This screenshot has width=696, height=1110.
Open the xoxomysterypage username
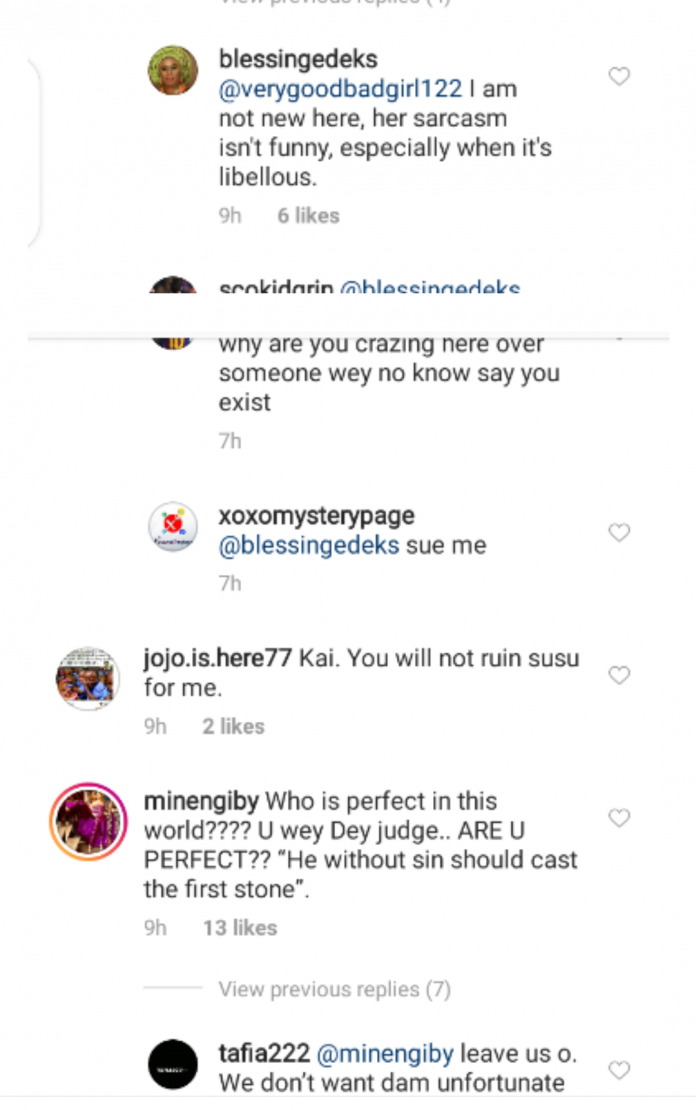tap(316, 517)
